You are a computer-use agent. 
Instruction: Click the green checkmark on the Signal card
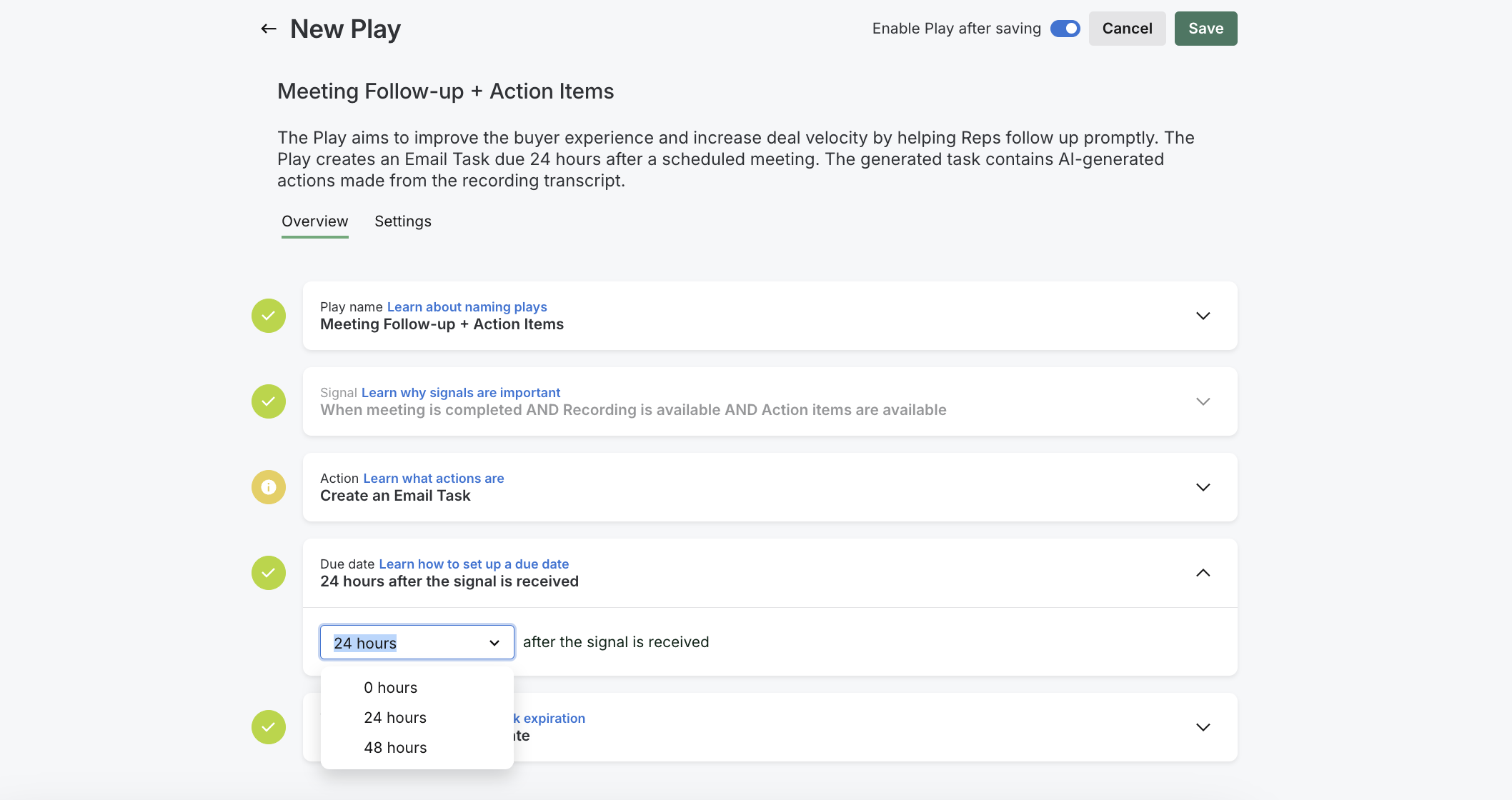(x=268, y=401)
